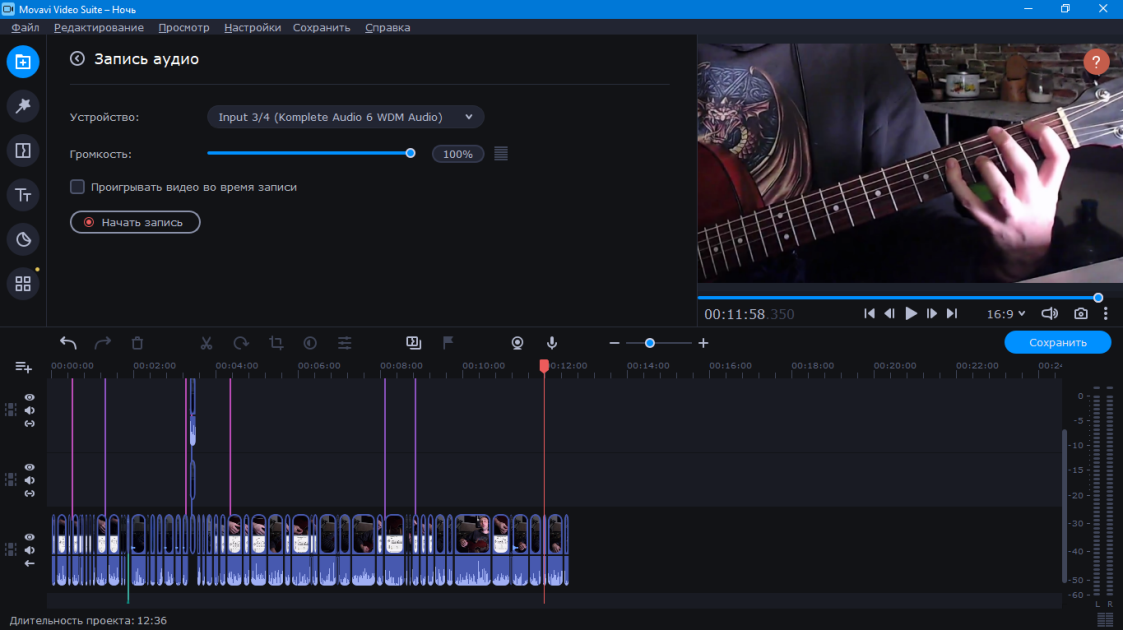Click the red playhead marker on ruler
1123x630 pixels.
click(544, 366)
